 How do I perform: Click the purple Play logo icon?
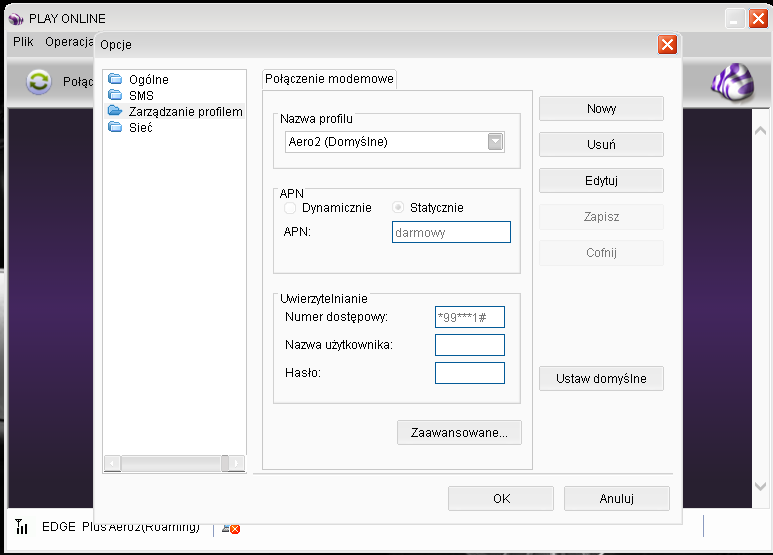731,82
